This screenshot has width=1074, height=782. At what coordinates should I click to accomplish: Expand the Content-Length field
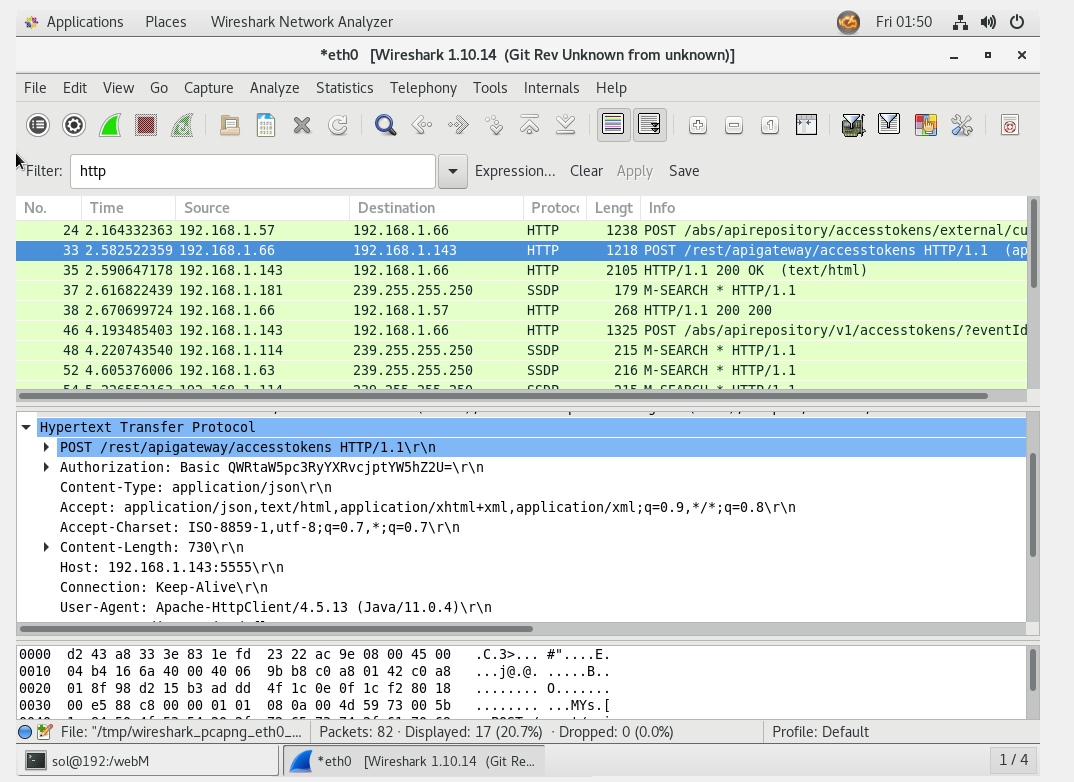coord(46,547)
